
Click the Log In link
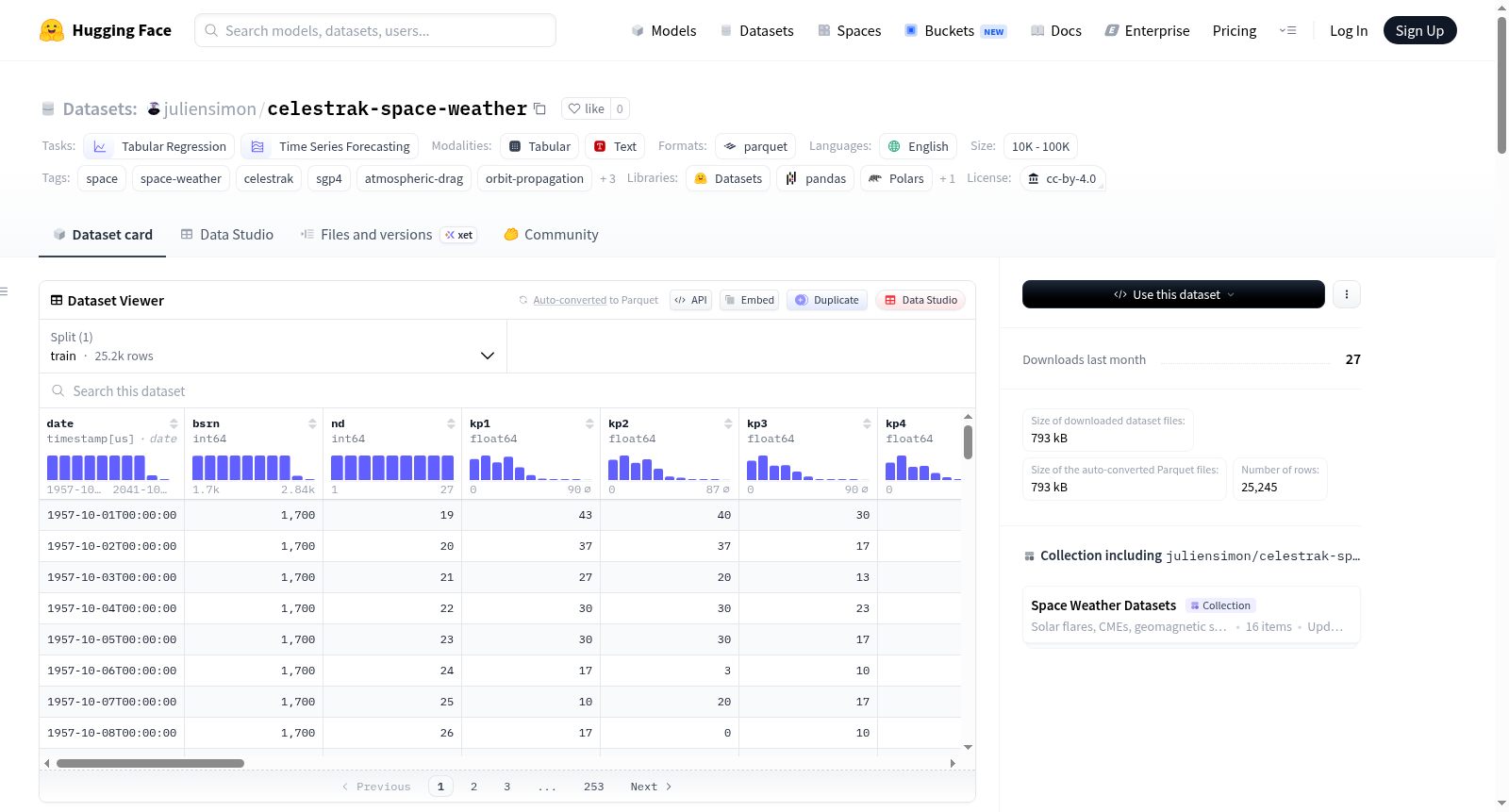pos(1348,30)
